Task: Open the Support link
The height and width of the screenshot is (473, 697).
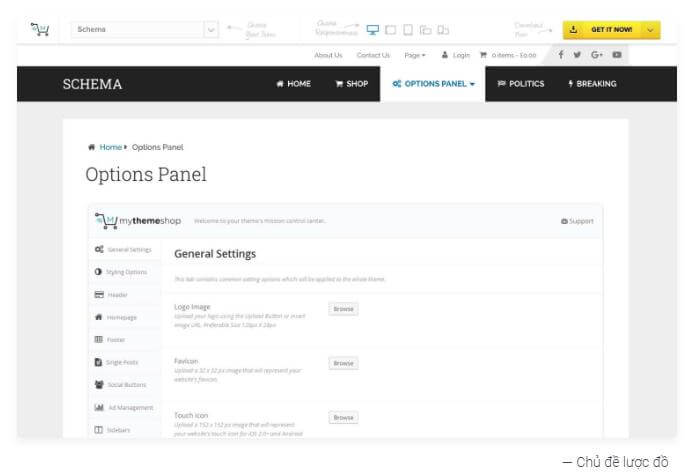Action: point(577,221)
